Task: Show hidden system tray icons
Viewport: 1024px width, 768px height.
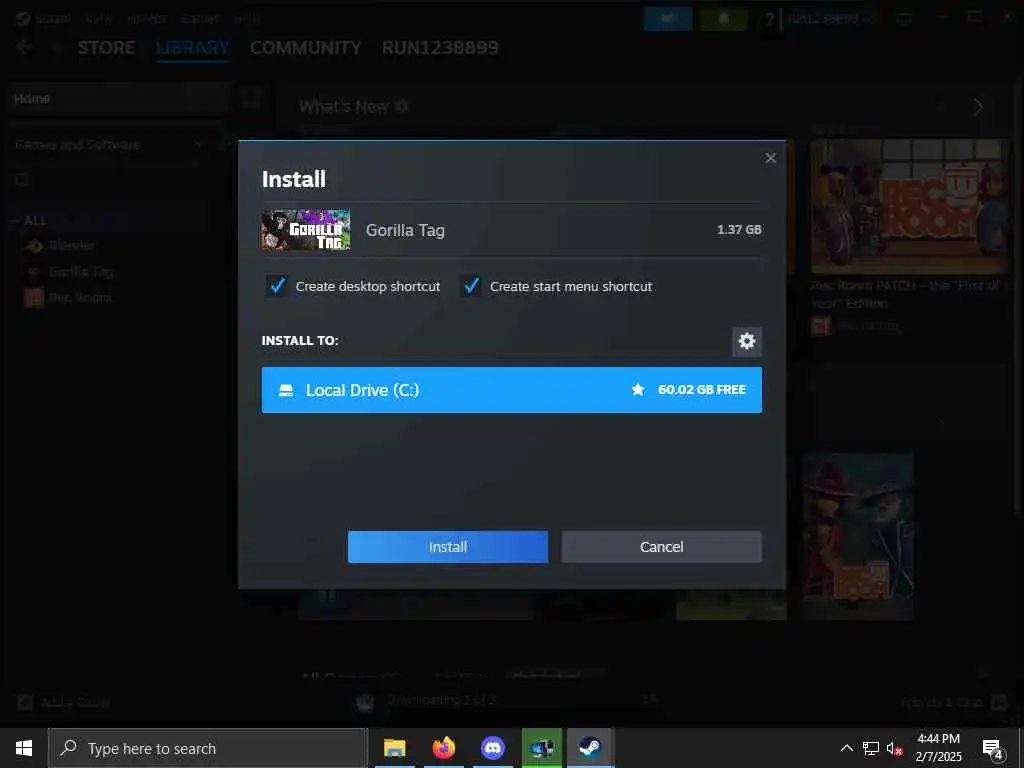Action: tap(846, 748)
